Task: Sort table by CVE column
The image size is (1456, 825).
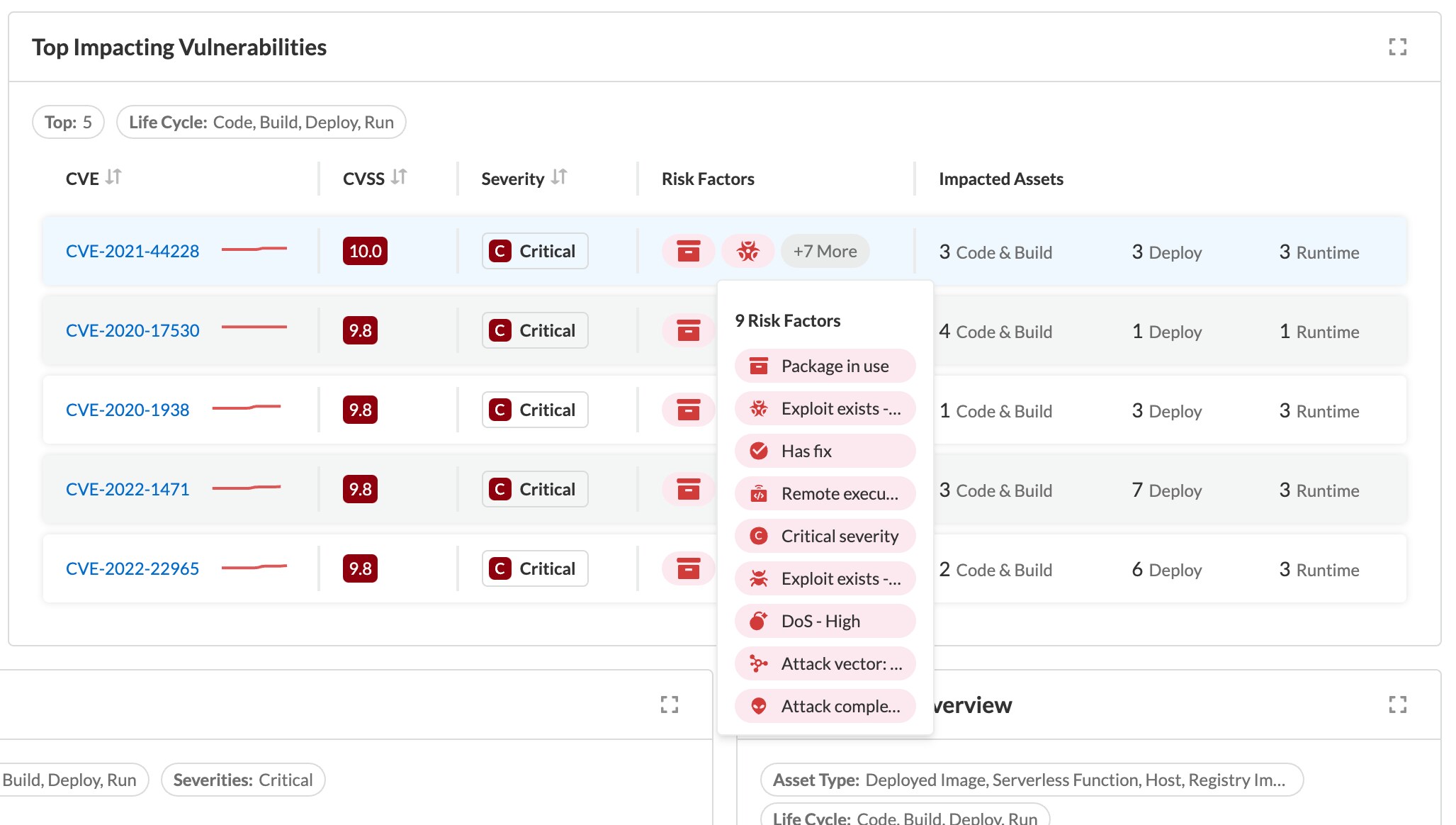Action: (113, 177)
